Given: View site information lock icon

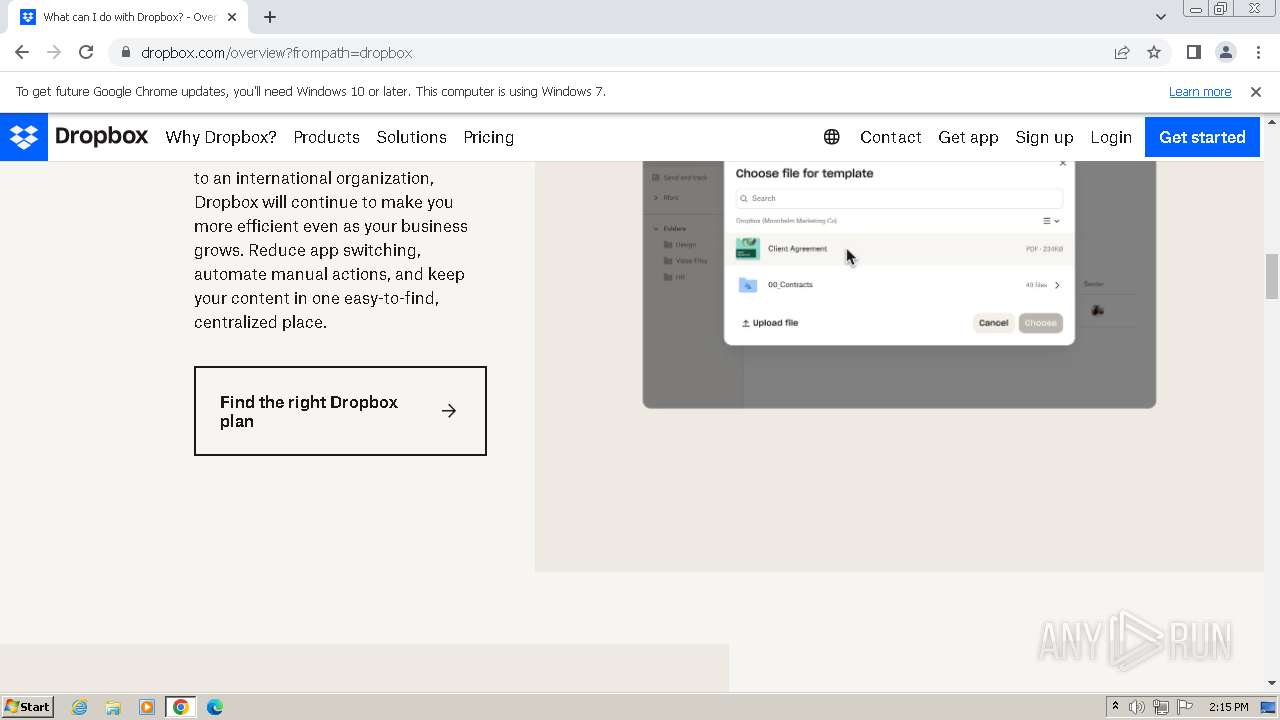Looking at the screenshot, I should click(x=125, y=52).
